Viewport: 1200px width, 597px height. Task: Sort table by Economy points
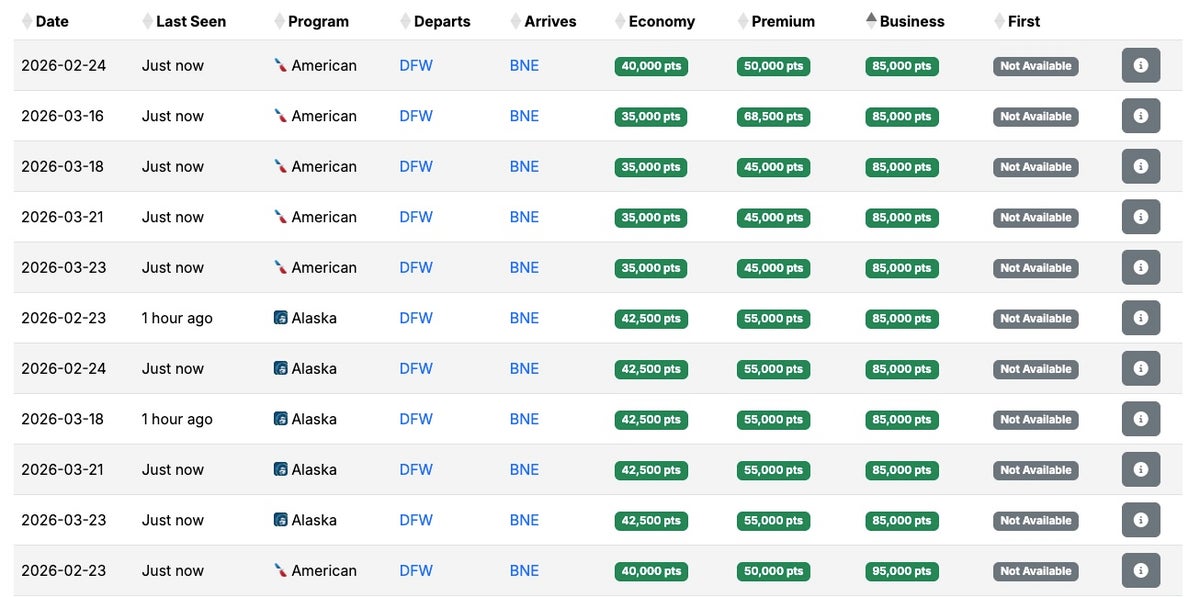pos(661,21)
